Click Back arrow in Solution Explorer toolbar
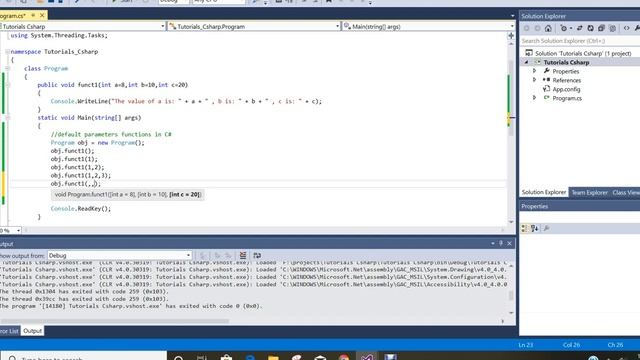This screenshot has width=640, height=360. click(x=527, y=28)
